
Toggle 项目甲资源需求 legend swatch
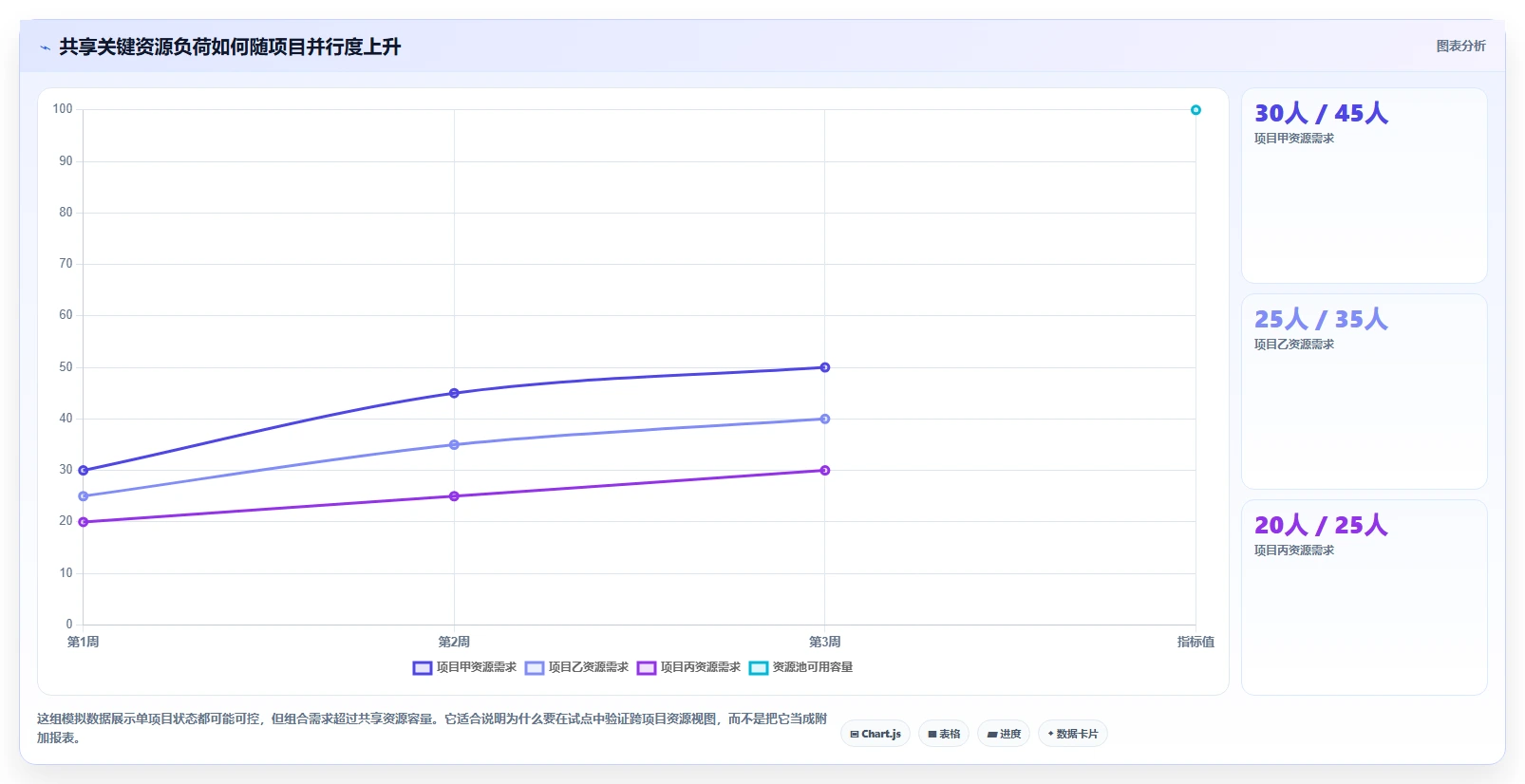[423, 668]
